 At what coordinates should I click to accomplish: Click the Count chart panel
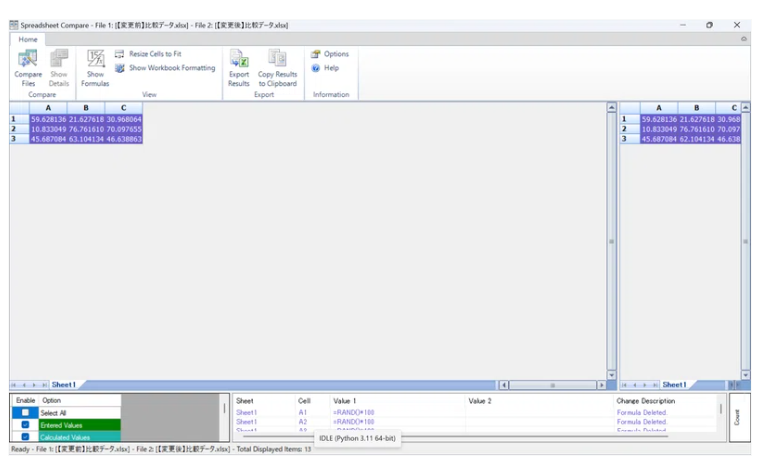(x=740, y=417)
